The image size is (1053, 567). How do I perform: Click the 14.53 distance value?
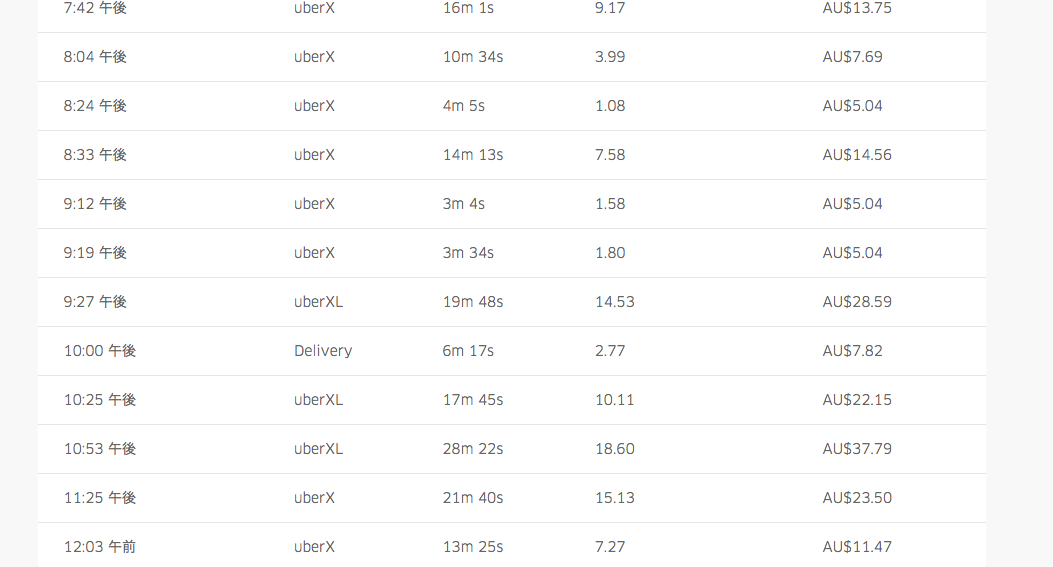pos(614,302)
